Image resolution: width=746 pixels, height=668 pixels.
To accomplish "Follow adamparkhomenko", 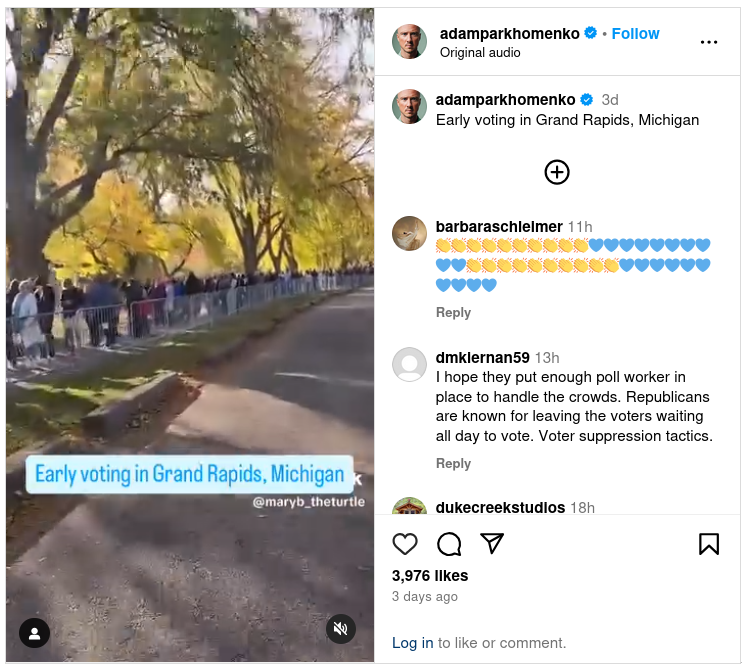I will (635, 34).
